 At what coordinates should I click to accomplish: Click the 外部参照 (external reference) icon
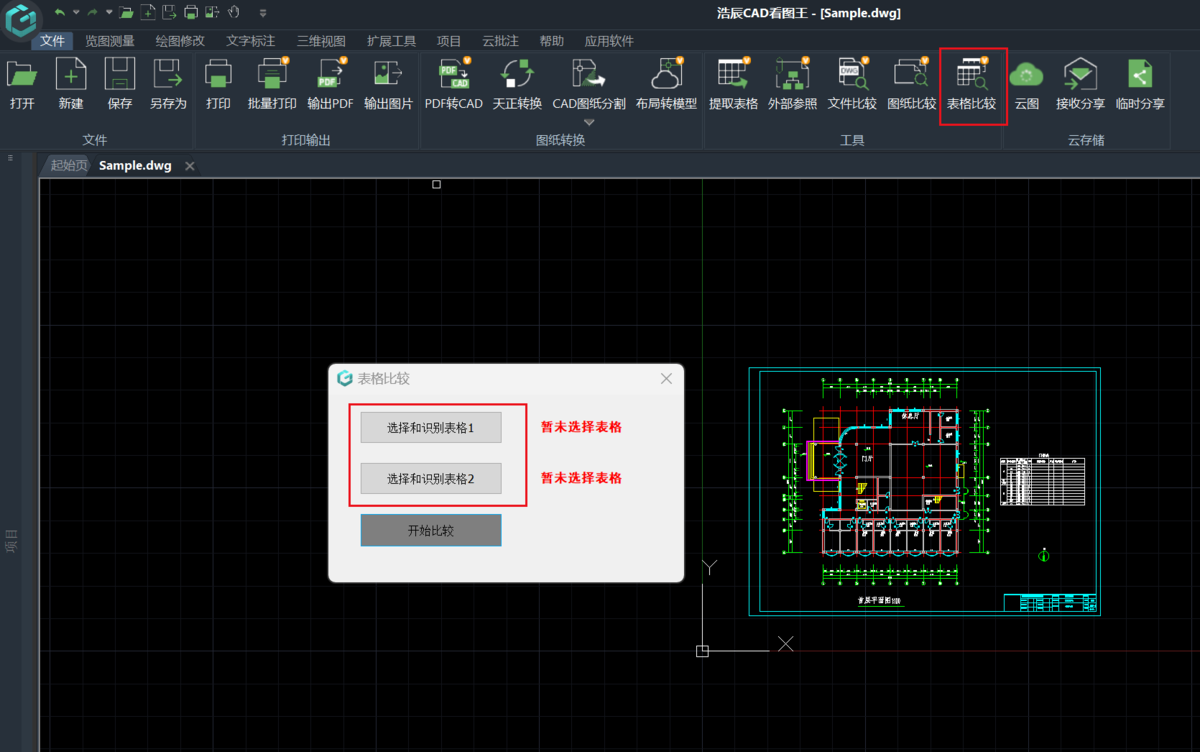tap(792, 83)
